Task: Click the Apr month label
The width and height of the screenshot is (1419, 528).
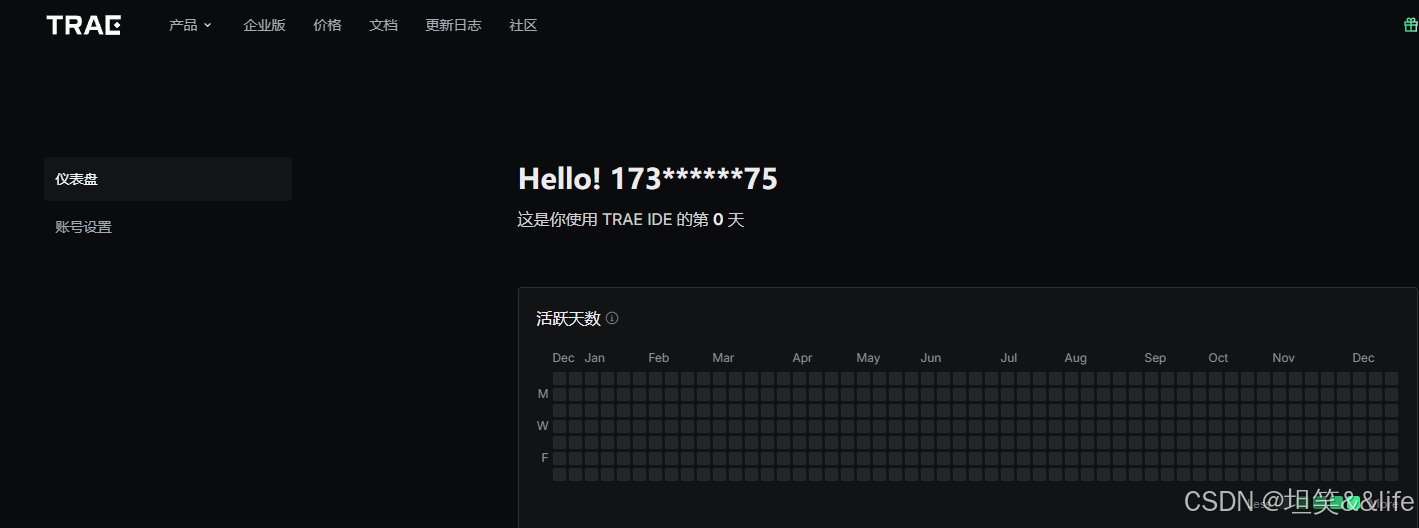Action: tap(802, 358)
